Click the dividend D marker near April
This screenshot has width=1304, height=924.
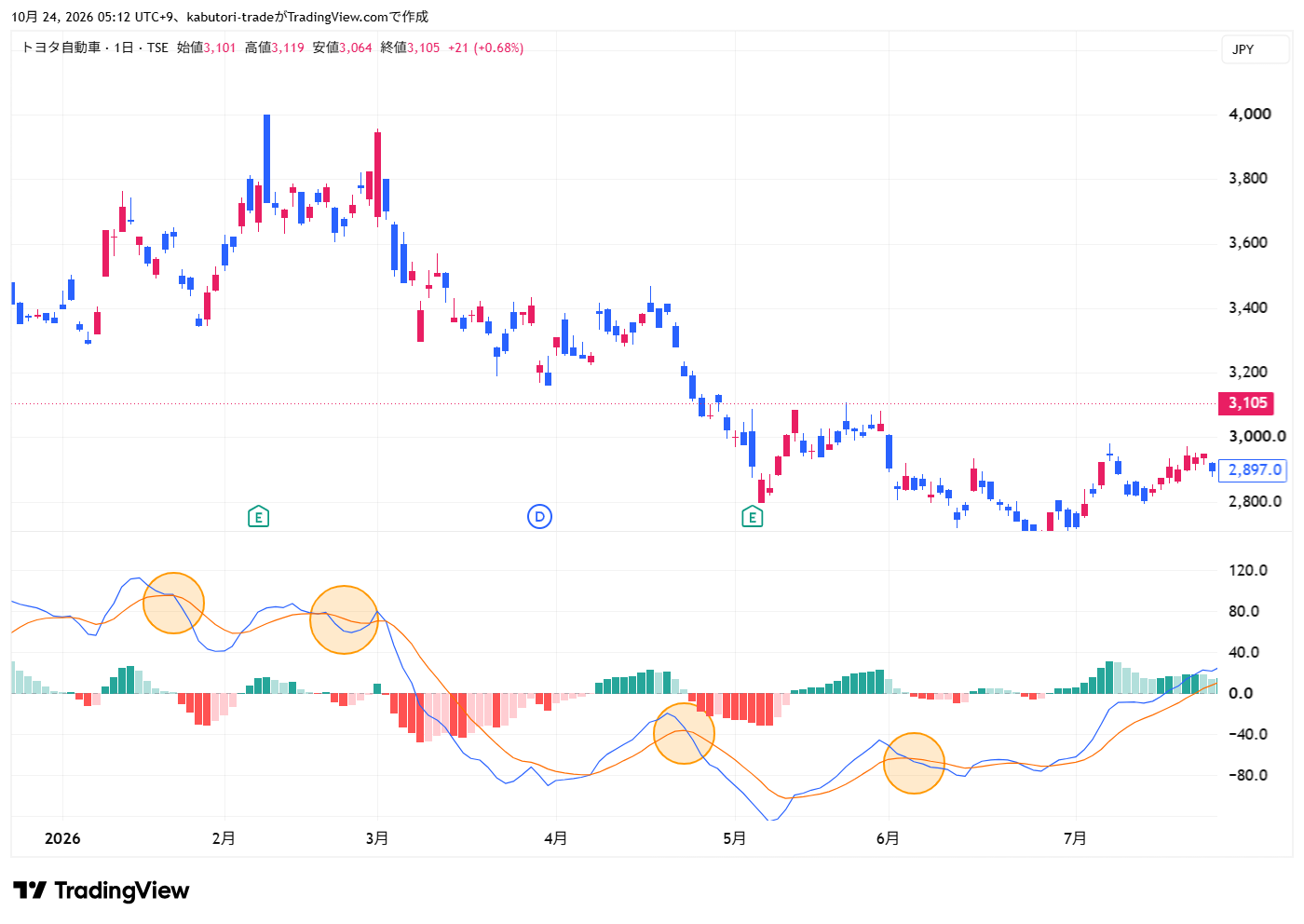click(539, 516)
